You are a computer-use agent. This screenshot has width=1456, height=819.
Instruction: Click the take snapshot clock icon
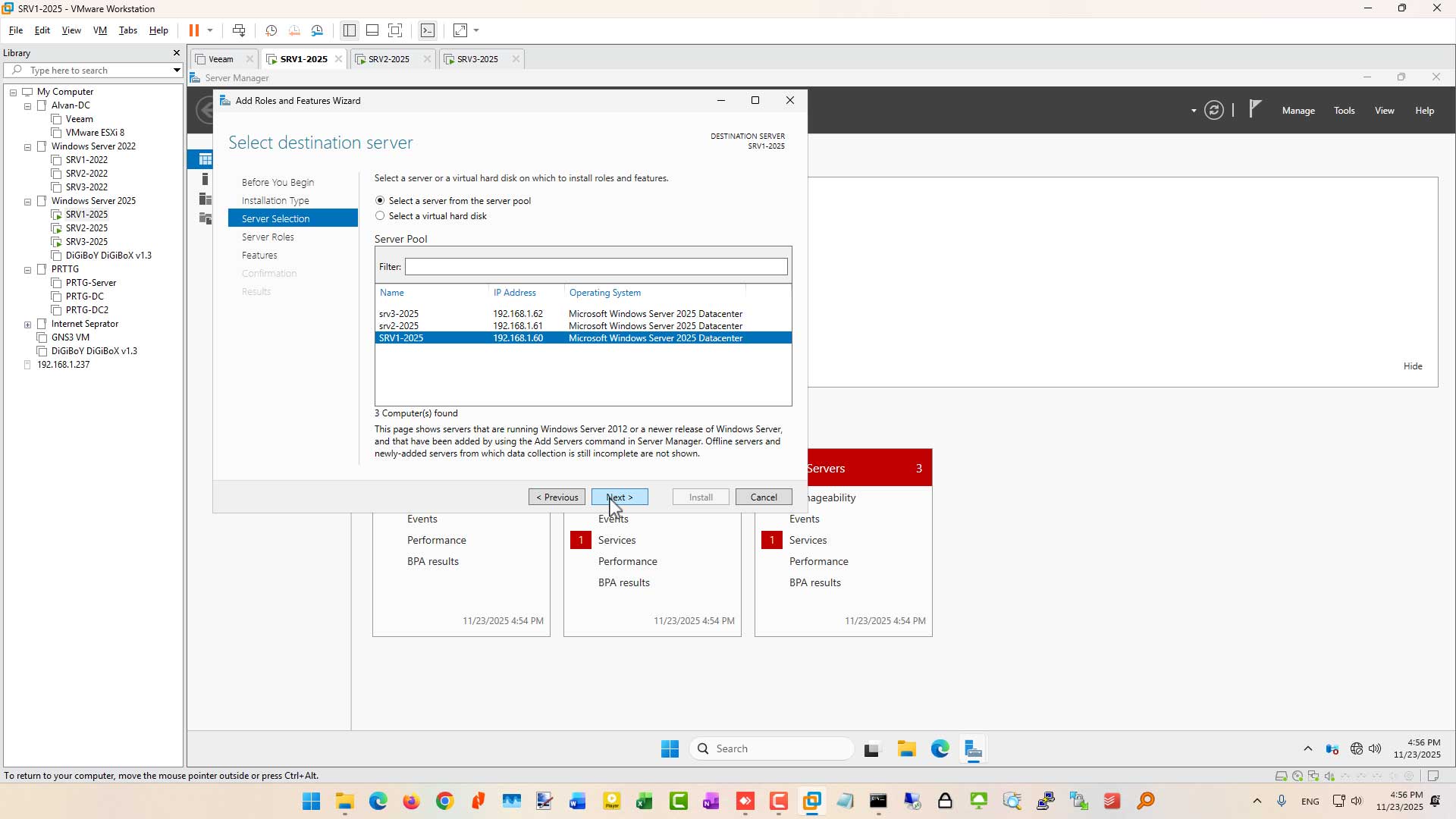[271, 30]
